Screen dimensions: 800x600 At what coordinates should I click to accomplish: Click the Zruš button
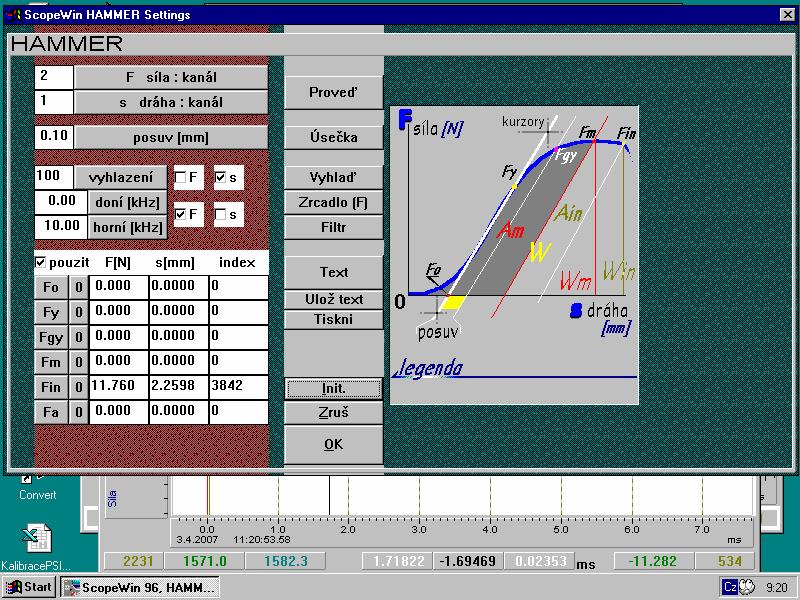point(334,412)
